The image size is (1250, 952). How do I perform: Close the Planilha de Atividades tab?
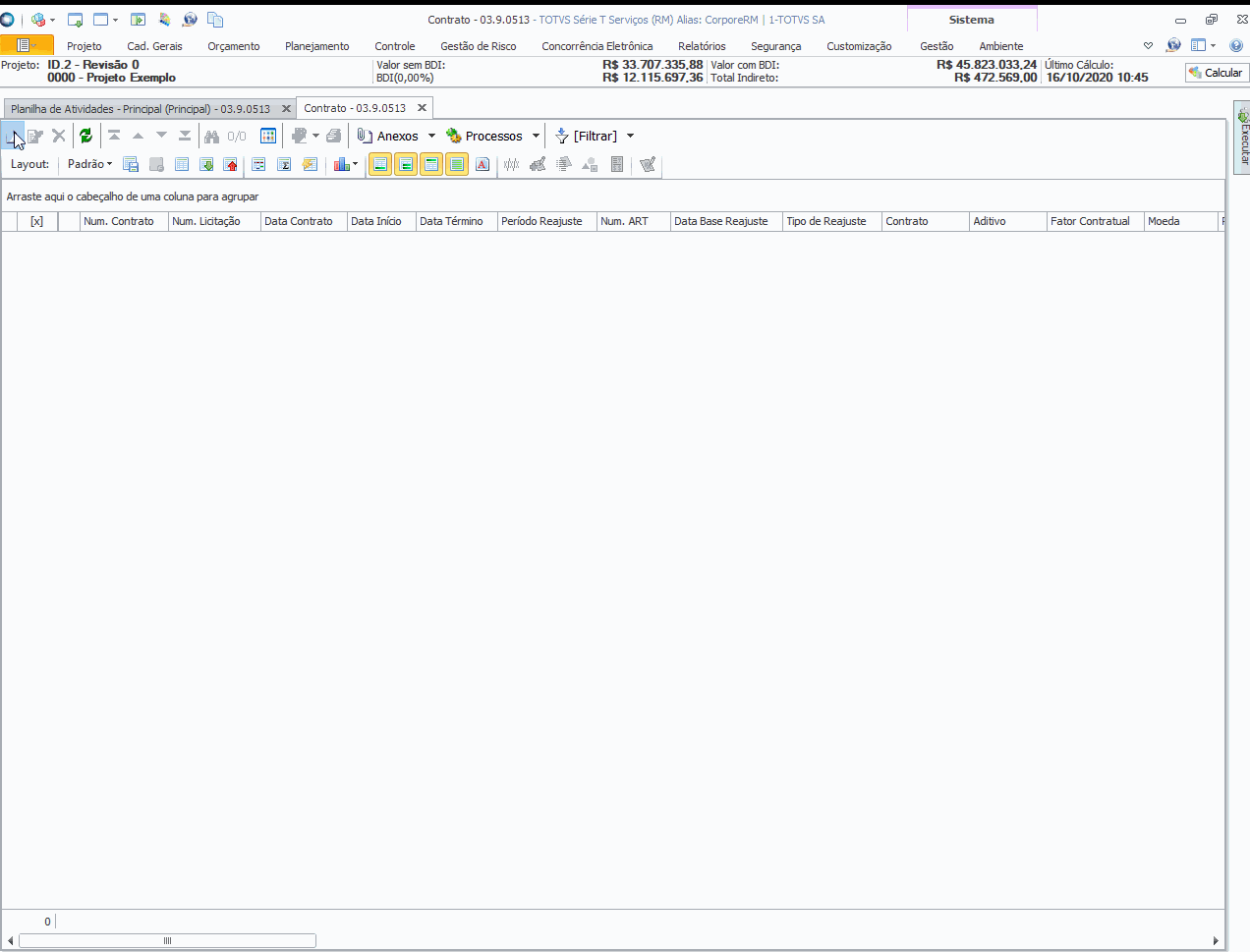[286, 109]
